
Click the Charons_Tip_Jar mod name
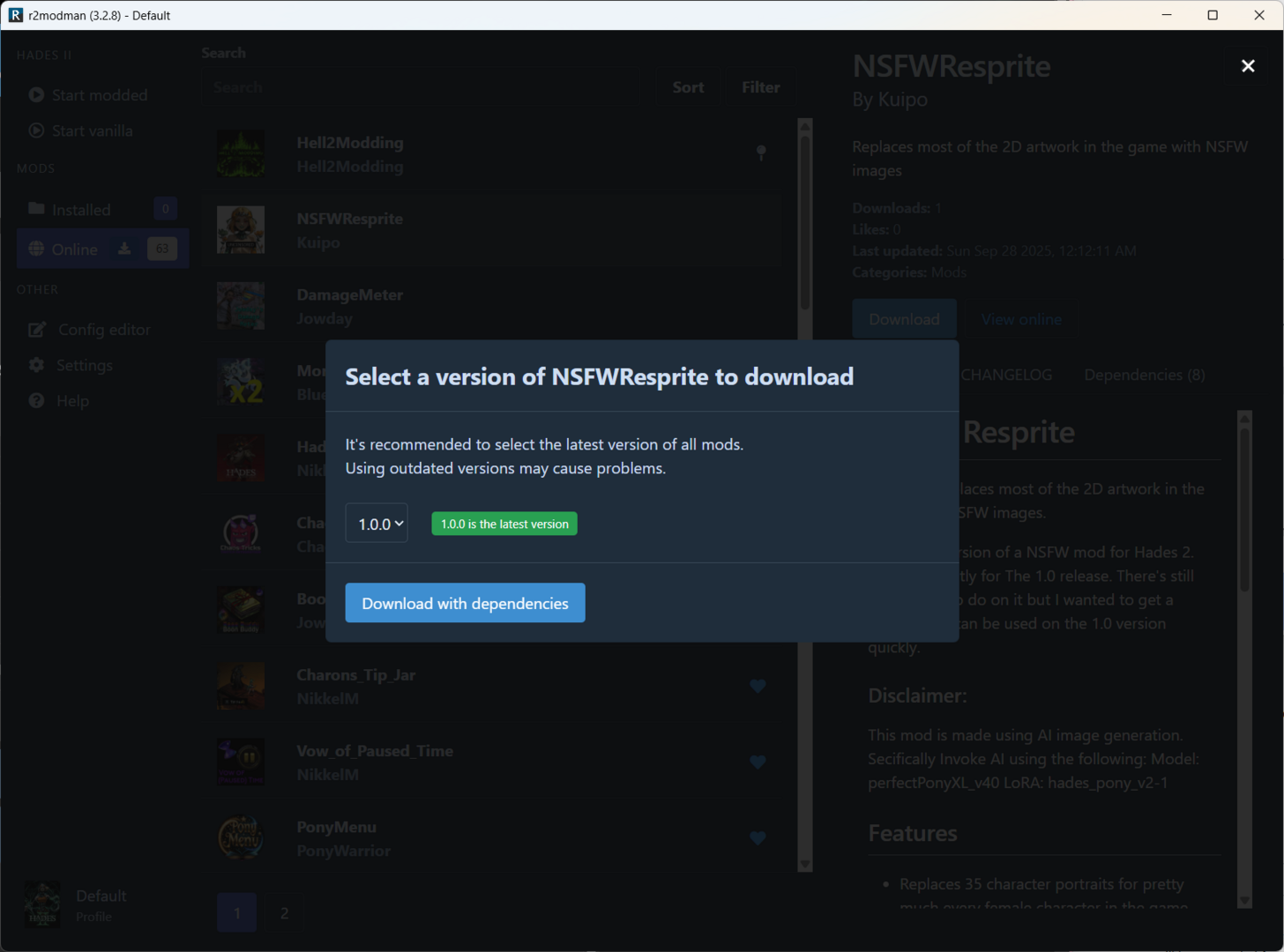[355, 674]
